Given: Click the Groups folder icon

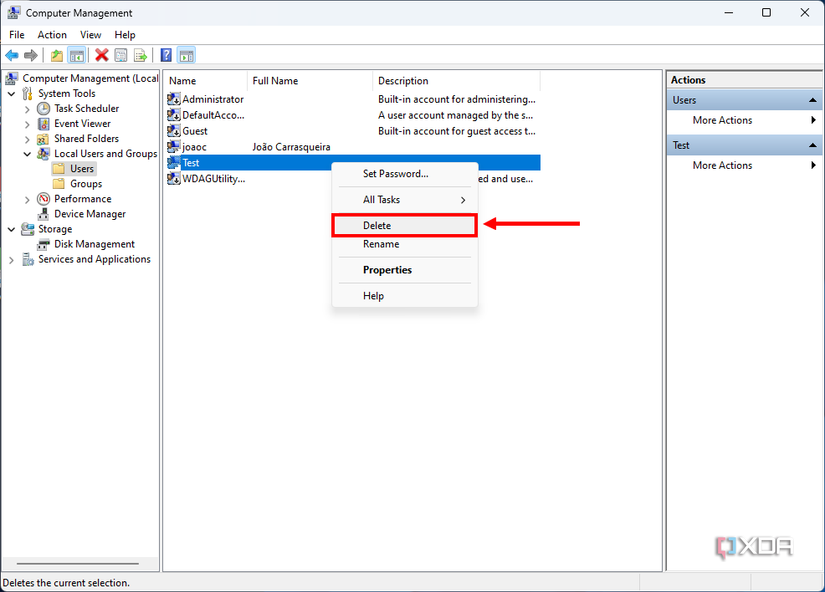Looking at the screenshot, I should [59, 184].
